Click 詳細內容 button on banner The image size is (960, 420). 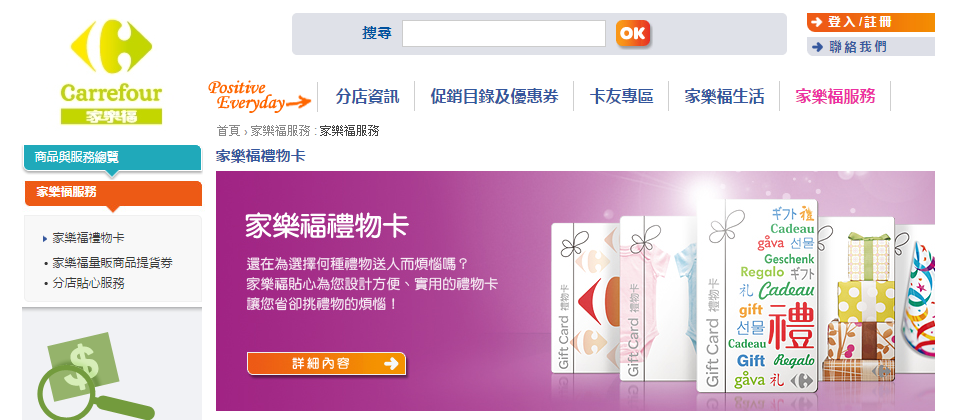point(326,364)
